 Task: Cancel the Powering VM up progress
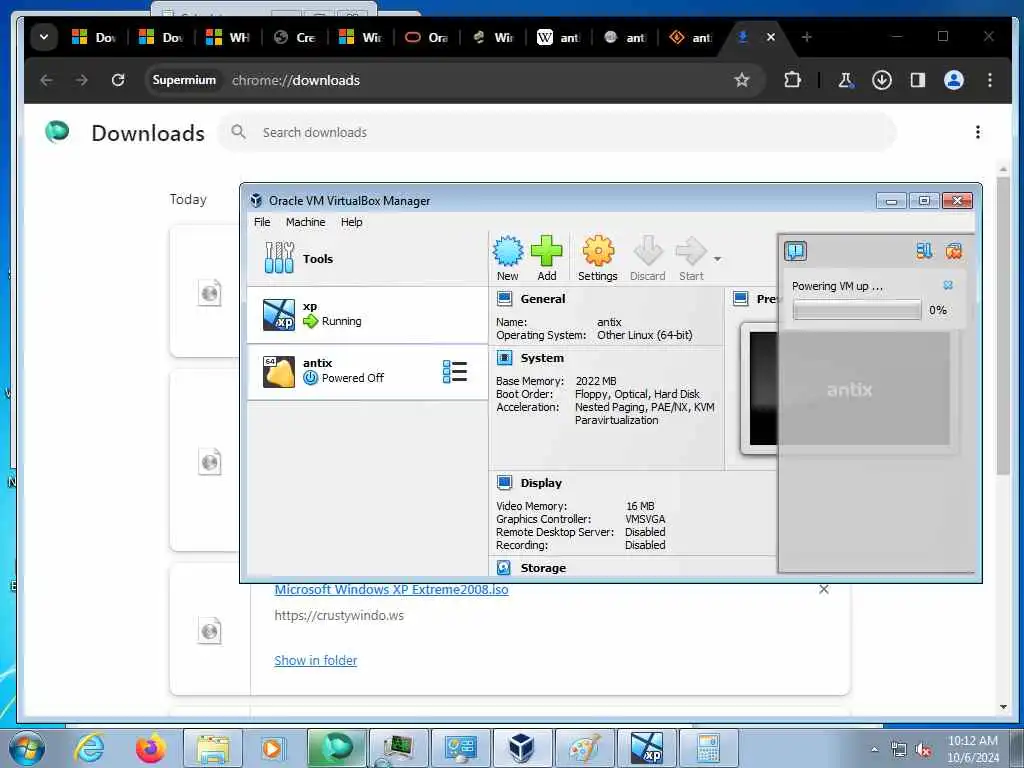(948, 285)
